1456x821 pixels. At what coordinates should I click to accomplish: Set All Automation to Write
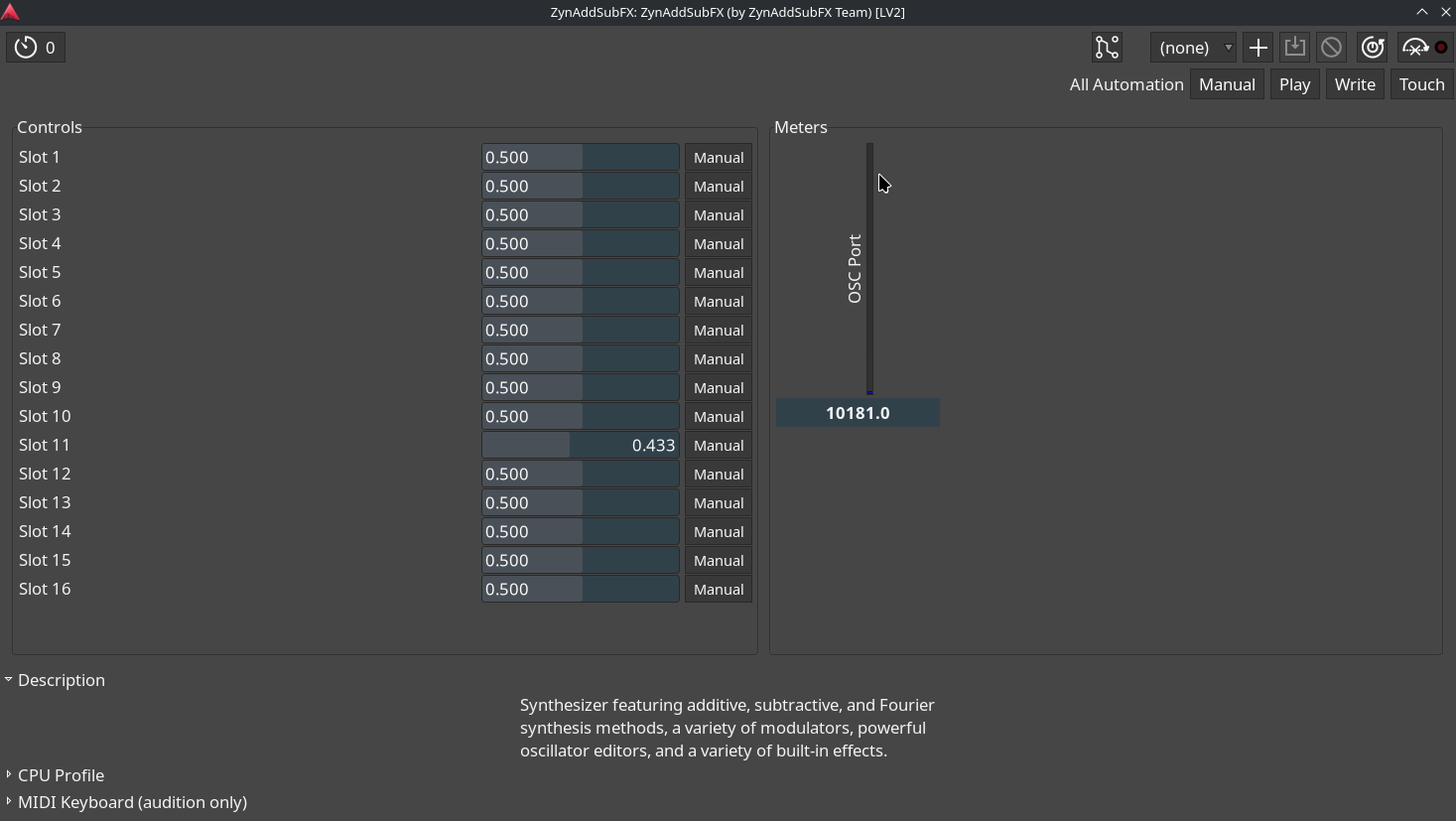coord(1355,84)
